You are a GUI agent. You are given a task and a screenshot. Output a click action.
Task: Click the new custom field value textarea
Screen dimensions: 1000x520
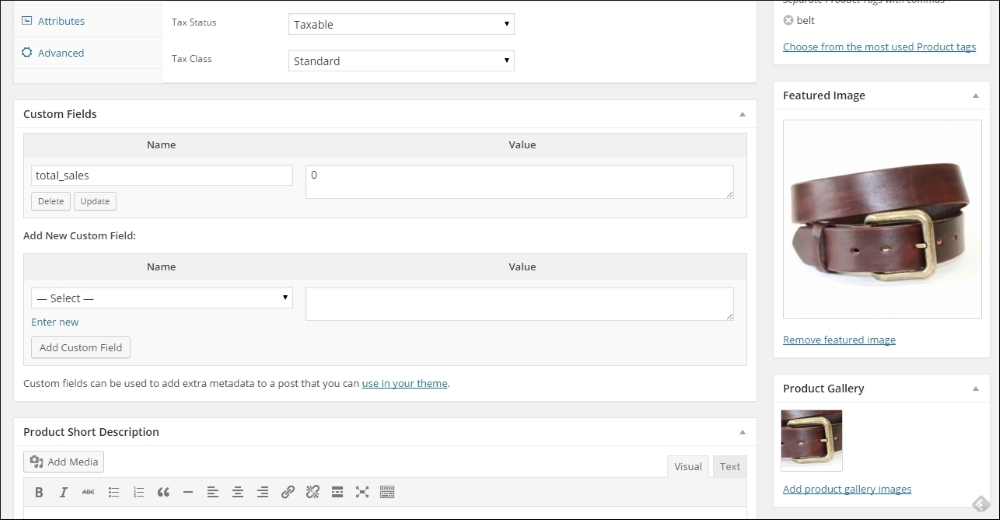coord(519,304)
